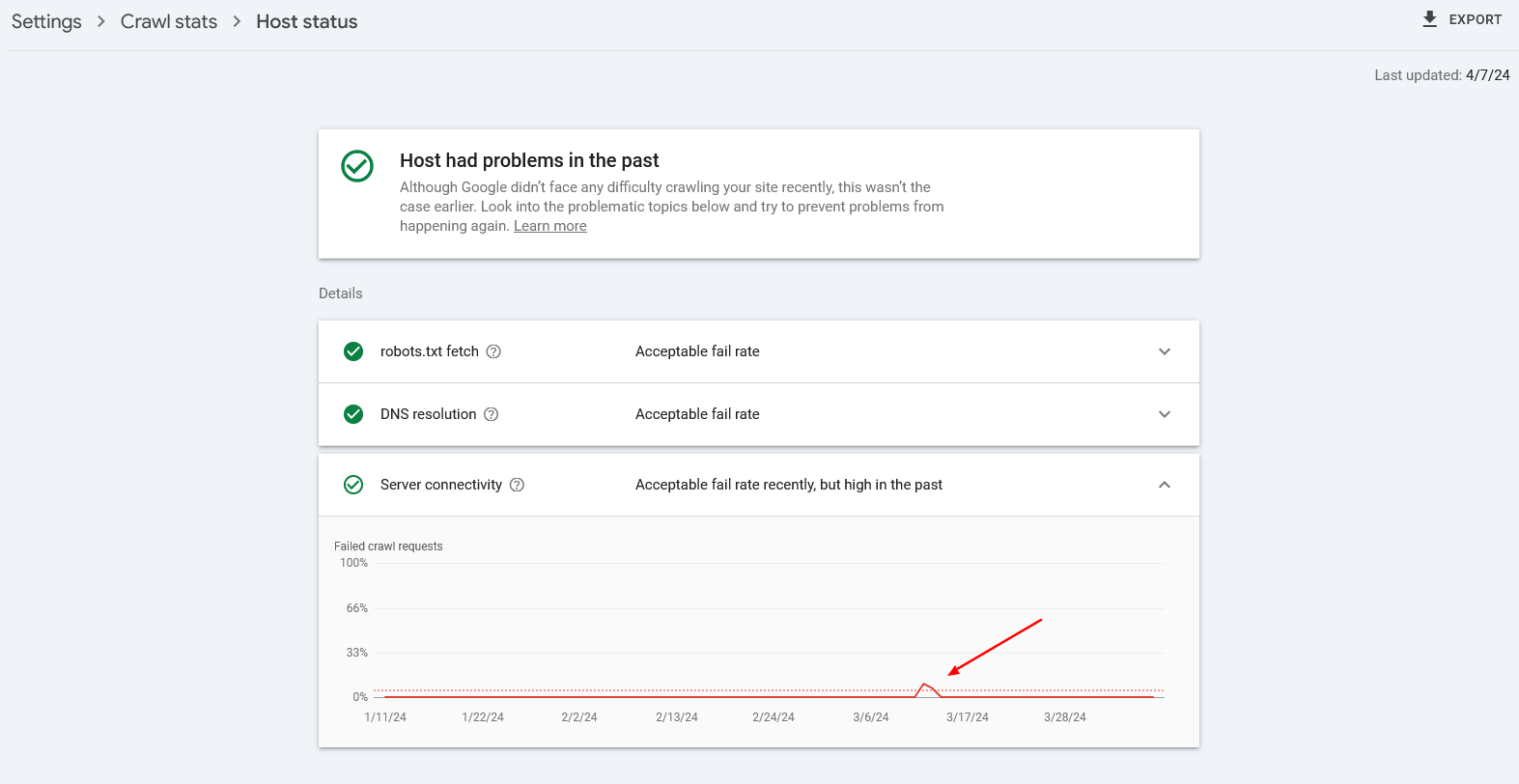Screen dimensions: 1519x784
Task: Click the 3/17/24 date on chart axis
Action: pyautogui.click(x=967, y=717)
